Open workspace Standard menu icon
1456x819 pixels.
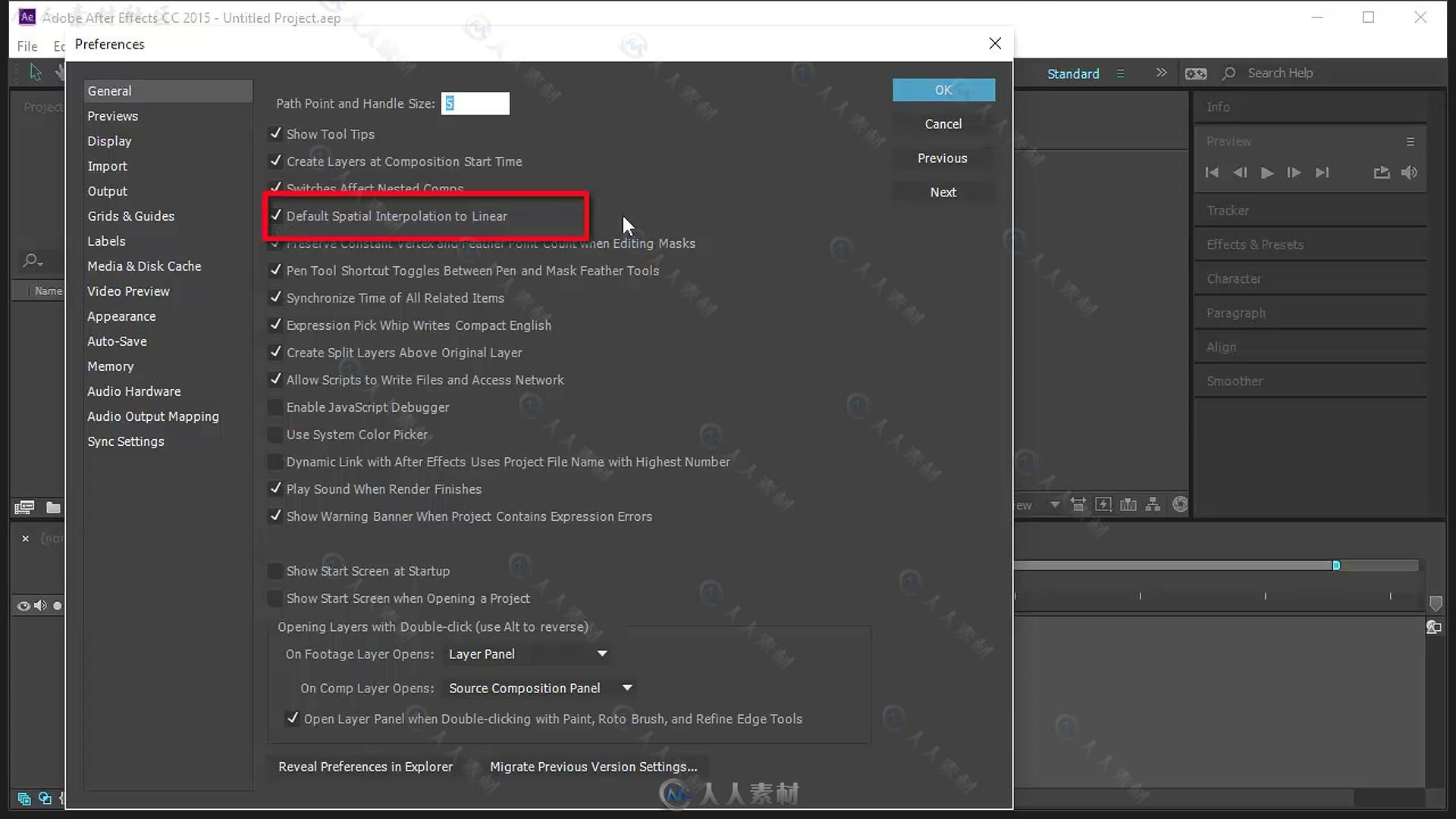pos(1120,74)
